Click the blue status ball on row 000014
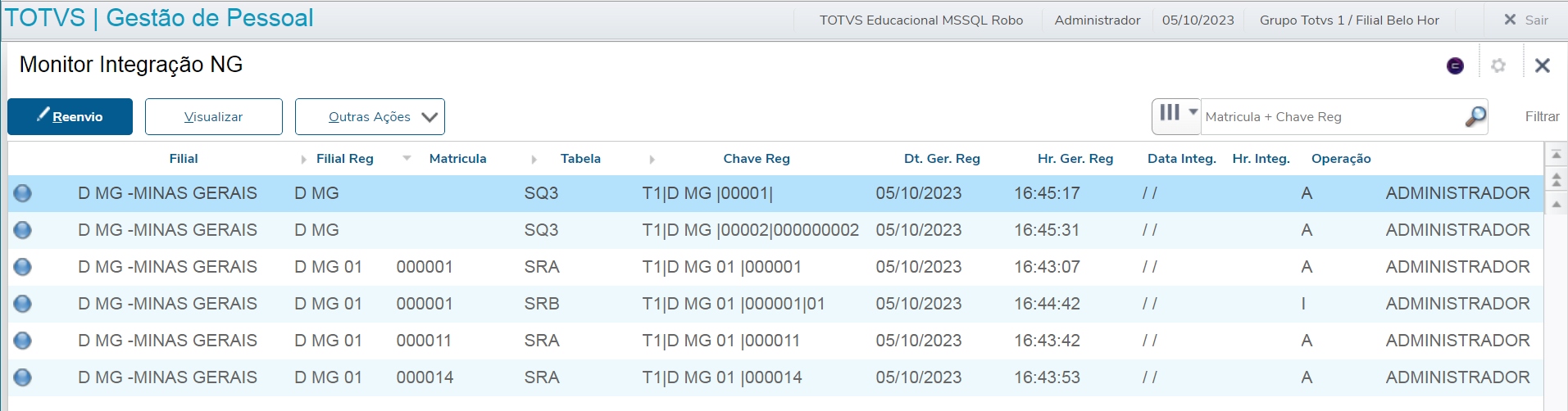 [23, 377]
